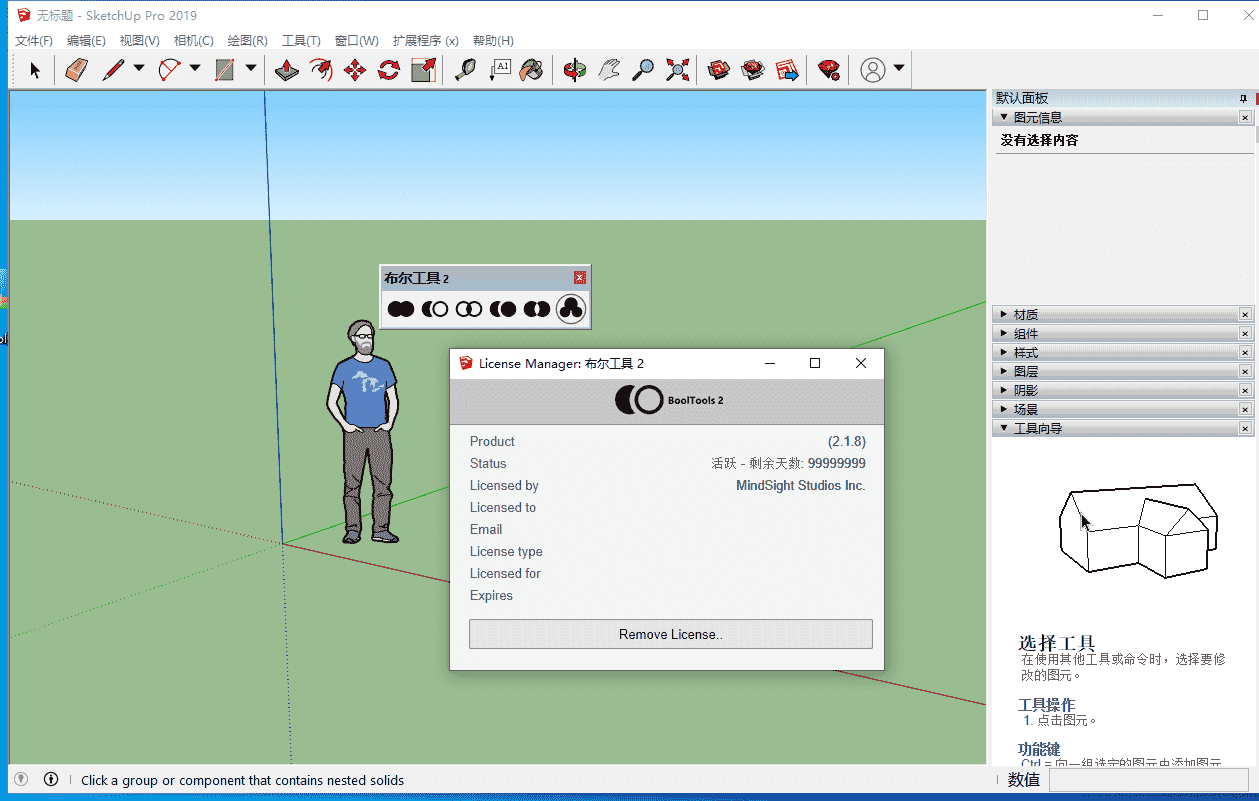Click the user account sign-in icon
The width and height of the screenshot is (1259, 801).
(873, 70)
